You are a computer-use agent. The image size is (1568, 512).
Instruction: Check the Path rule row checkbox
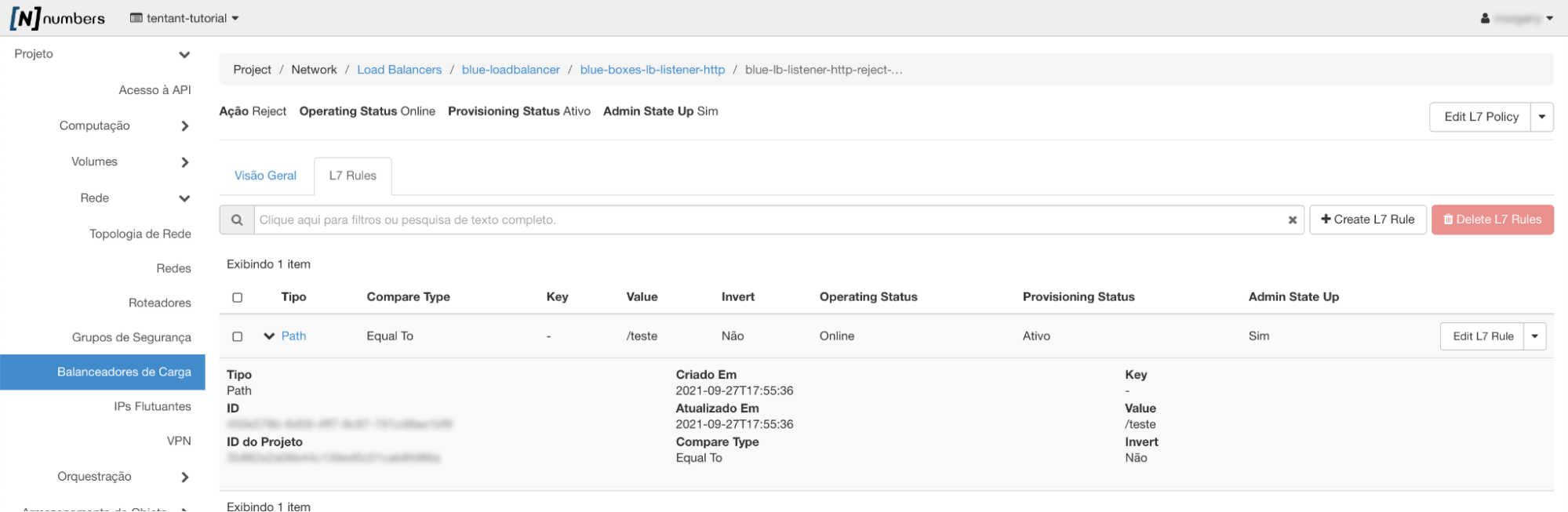(238, 336)
